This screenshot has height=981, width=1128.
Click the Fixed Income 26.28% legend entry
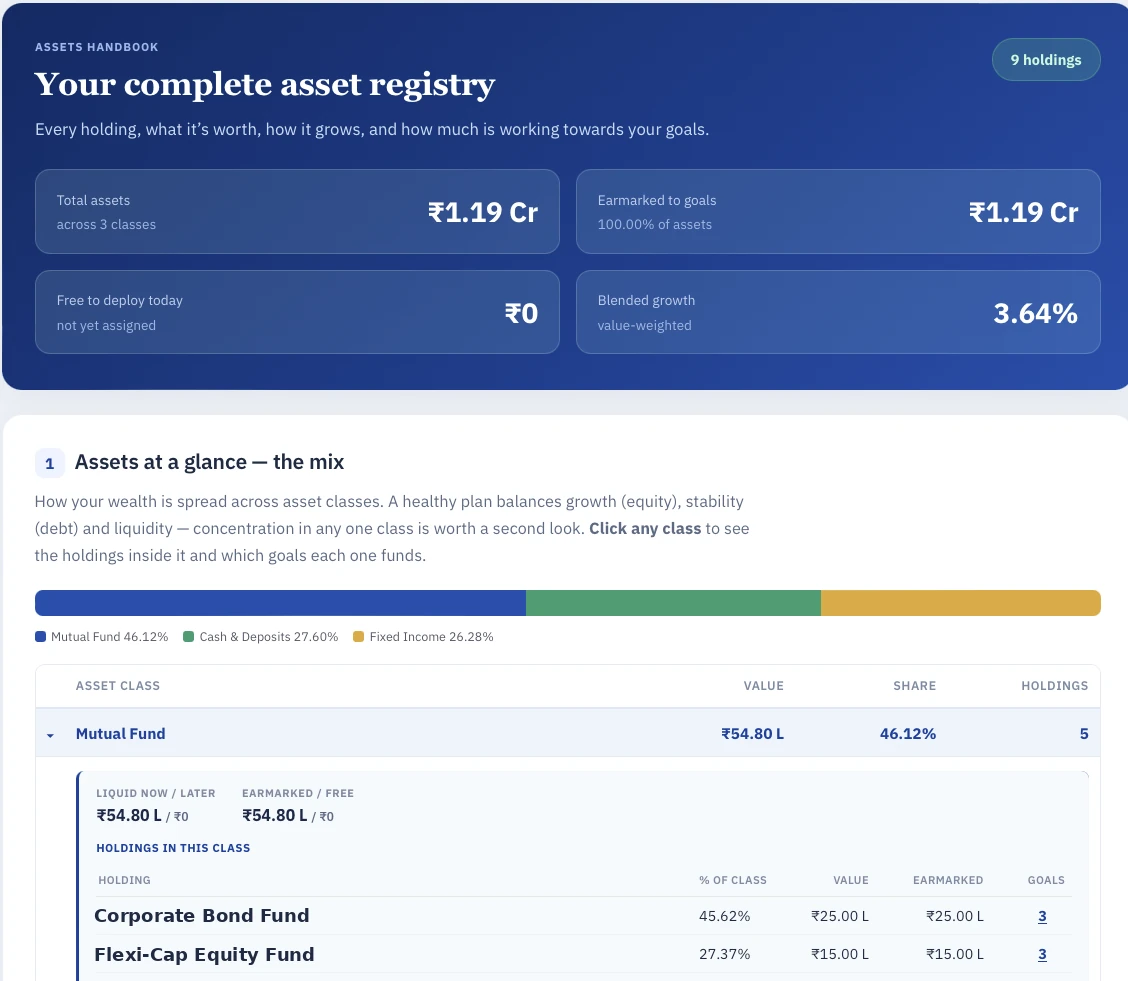point(423,636)
